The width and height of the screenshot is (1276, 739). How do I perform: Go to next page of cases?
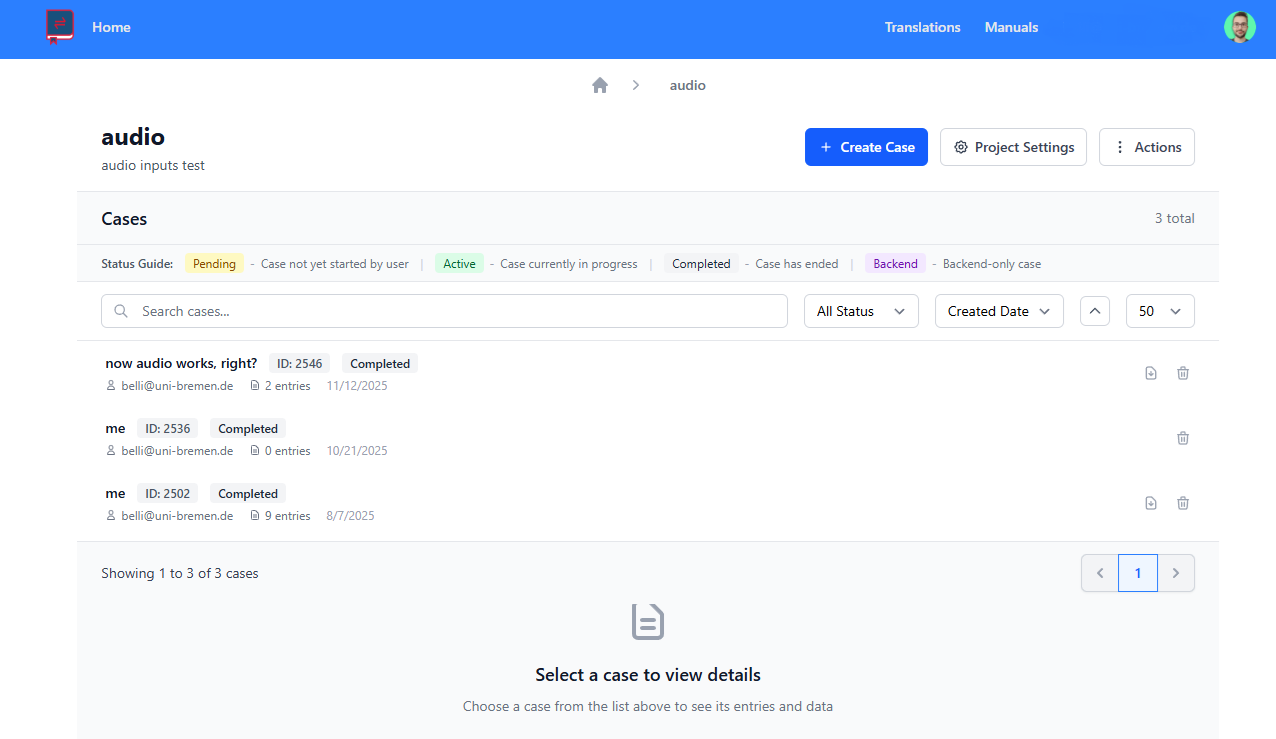[1176, 573]
